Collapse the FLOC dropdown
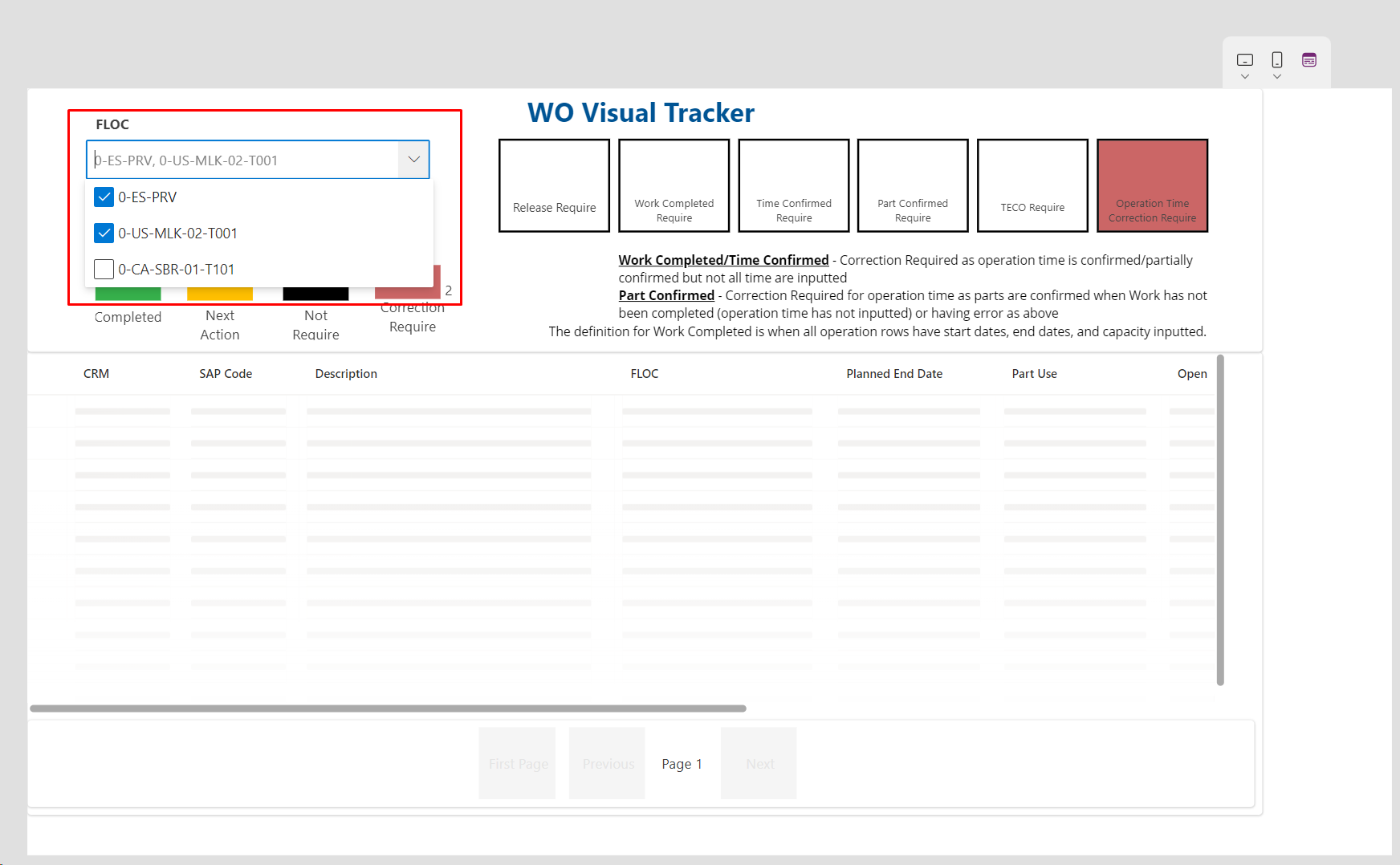The width and height of the screenshot is (1400, 865). (413, 159)
